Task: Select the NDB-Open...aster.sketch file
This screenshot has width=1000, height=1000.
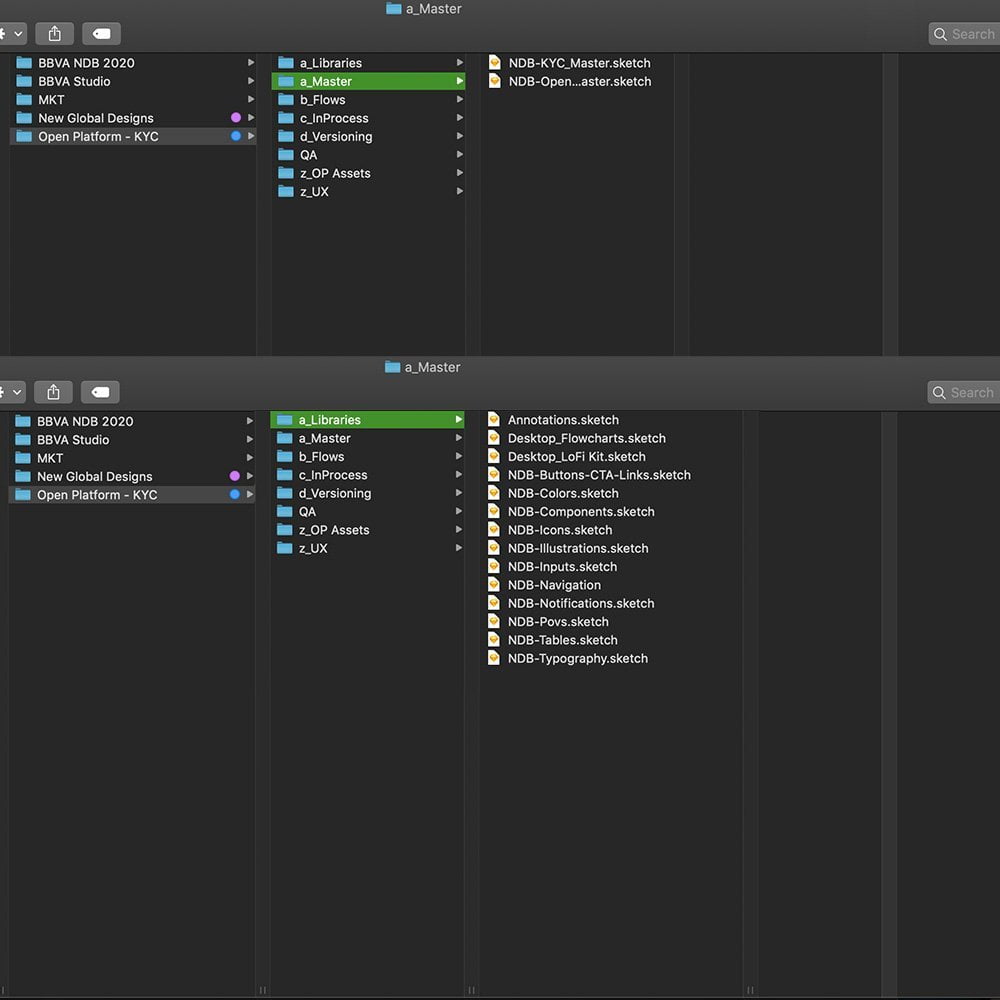Action: click(x=579, y=82)
